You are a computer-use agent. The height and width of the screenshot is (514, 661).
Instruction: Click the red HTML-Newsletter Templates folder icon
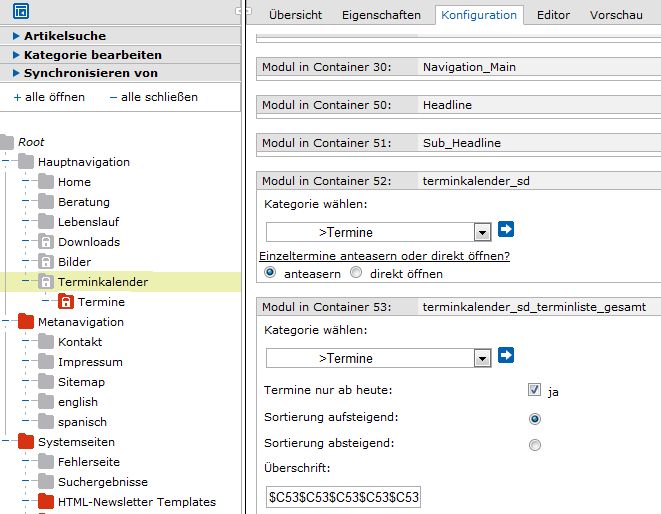tap(46, 502)
